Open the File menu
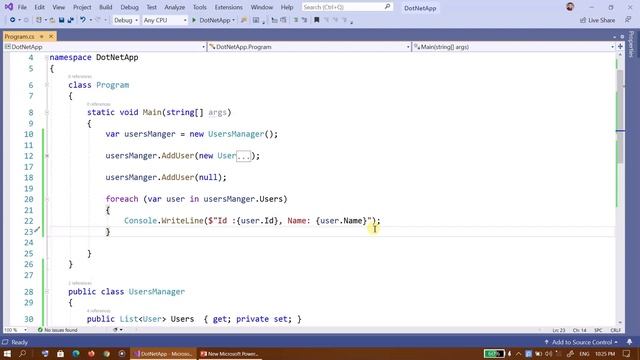The image size is (640, 360). point(22,7)
